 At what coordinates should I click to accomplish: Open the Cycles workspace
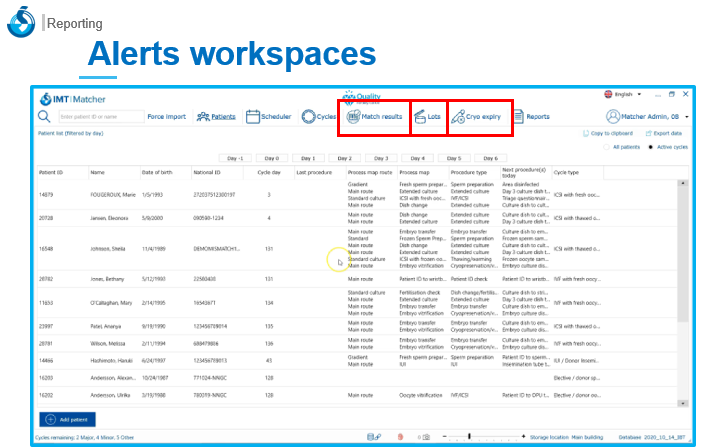tap(319, 117)
